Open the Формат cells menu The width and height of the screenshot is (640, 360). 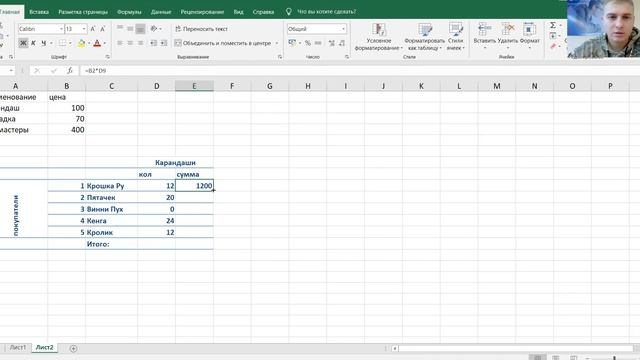529,36
